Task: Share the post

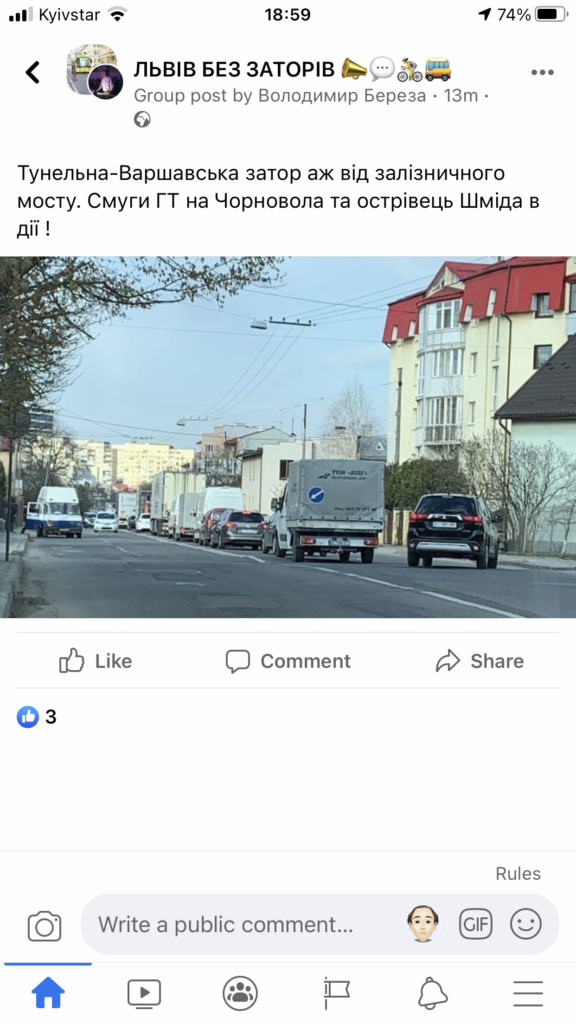Action: click(480, 661)
